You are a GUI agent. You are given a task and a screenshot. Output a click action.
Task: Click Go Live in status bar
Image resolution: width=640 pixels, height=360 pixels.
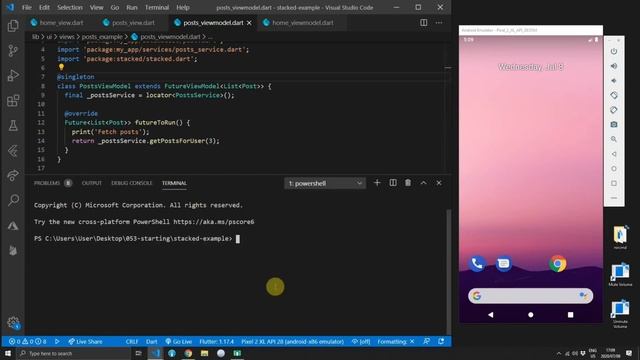pos(179,341)
